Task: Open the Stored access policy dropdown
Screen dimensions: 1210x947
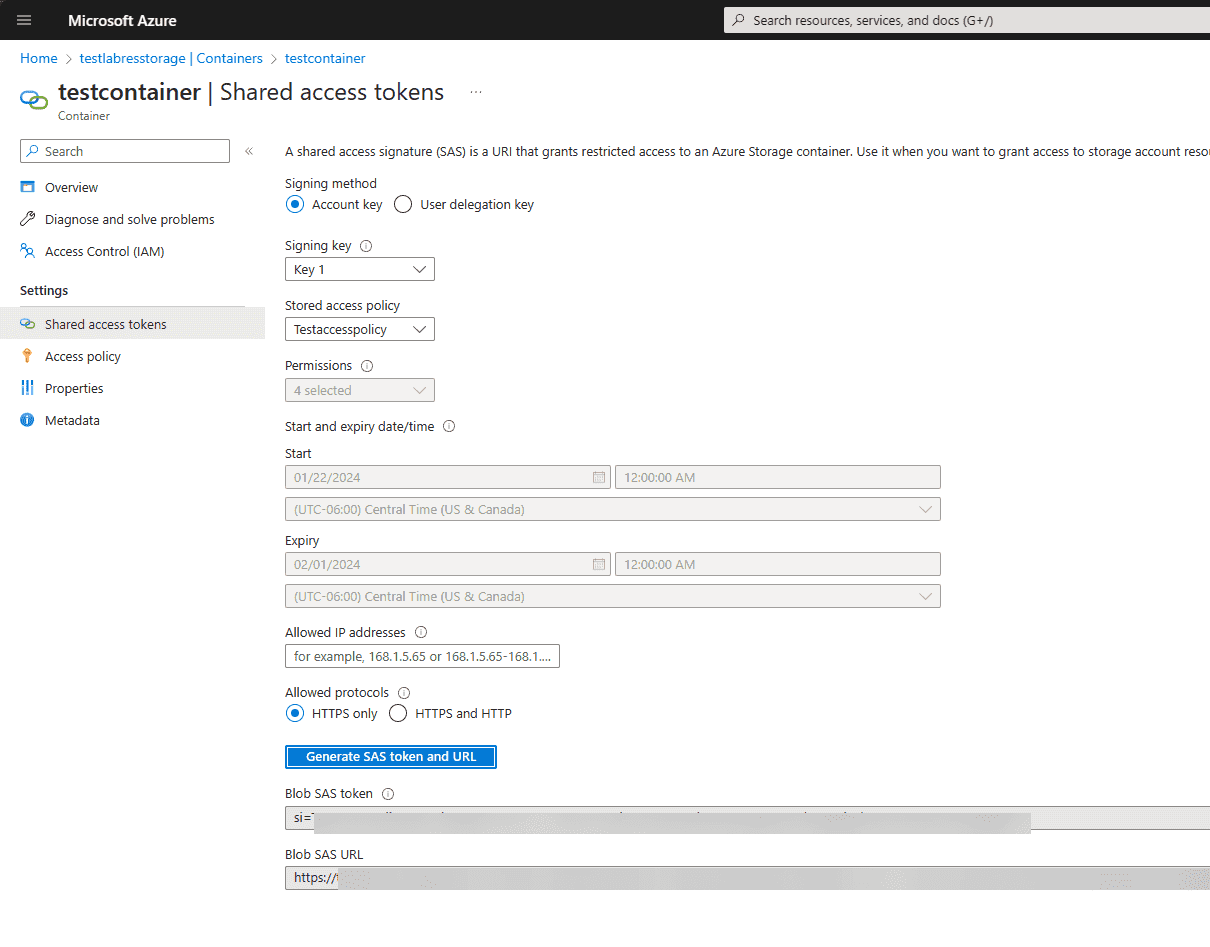Action: click(360, 329)
